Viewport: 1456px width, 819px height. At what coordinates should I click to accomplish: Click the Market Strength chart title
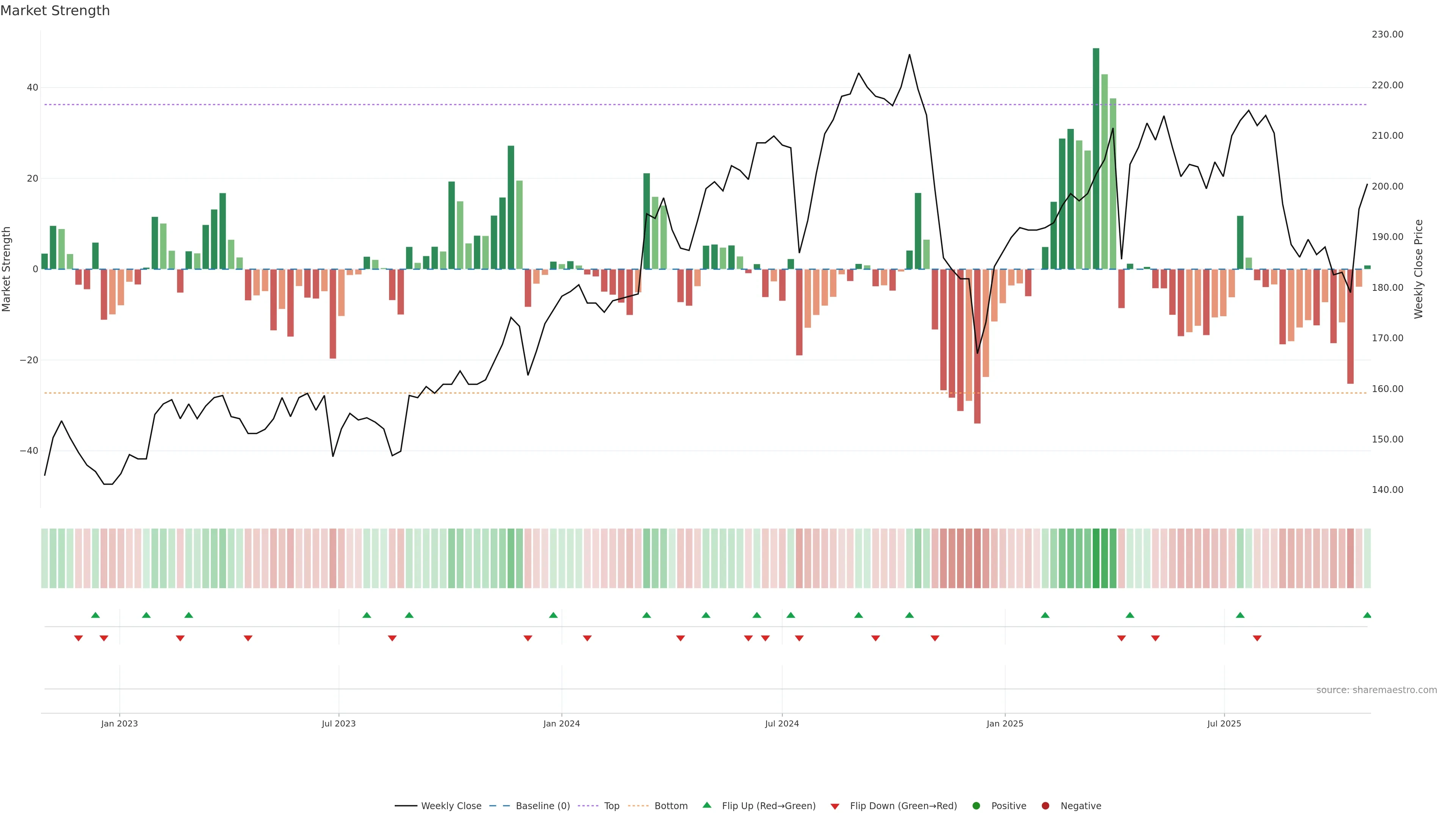coord(55,11)
